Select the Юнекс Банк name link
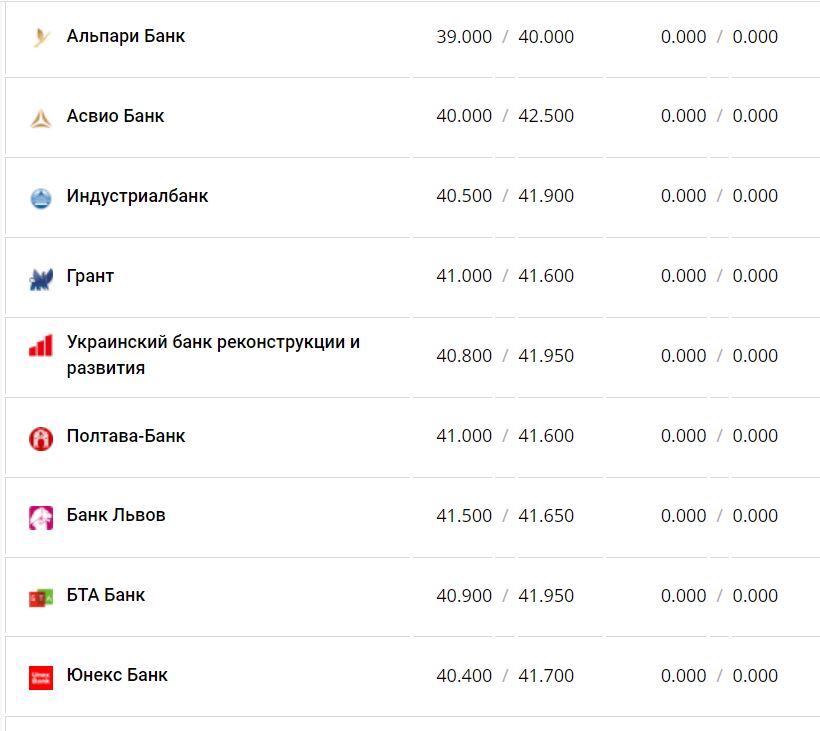Image resolution: width=820 pixels, height=731 pixels. (x=117, y=675)
